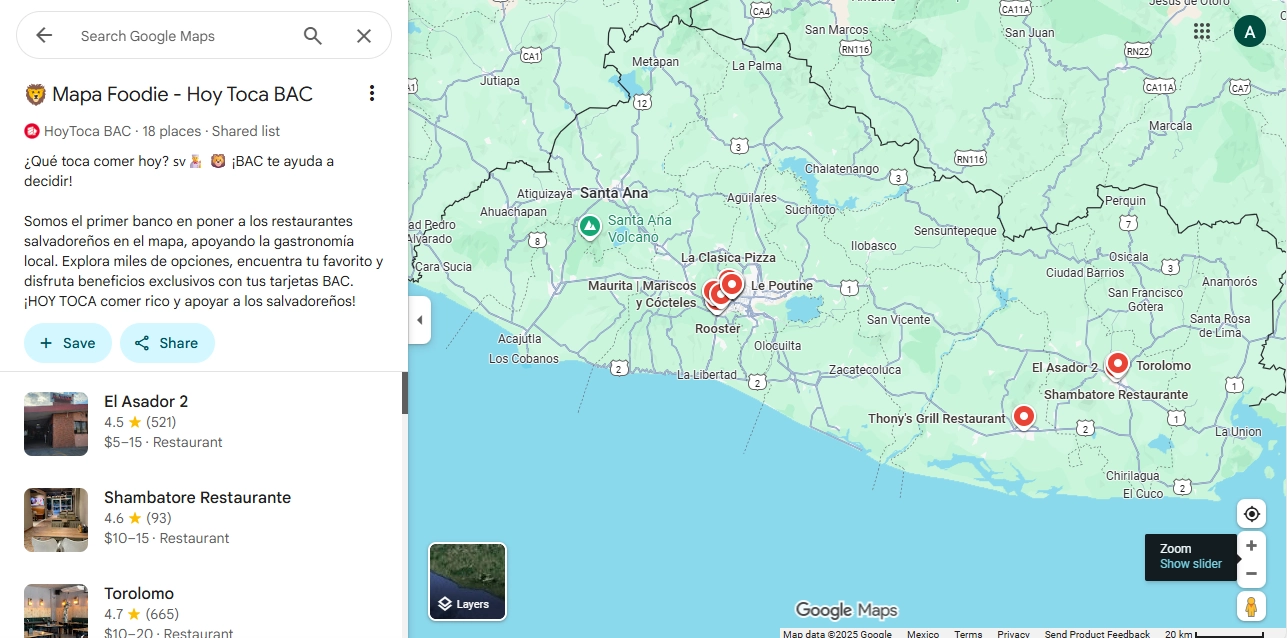1287x638 pixels.
Task: Click the Torolomo restaurant photo thumbnail
Action: pos(56,610)
